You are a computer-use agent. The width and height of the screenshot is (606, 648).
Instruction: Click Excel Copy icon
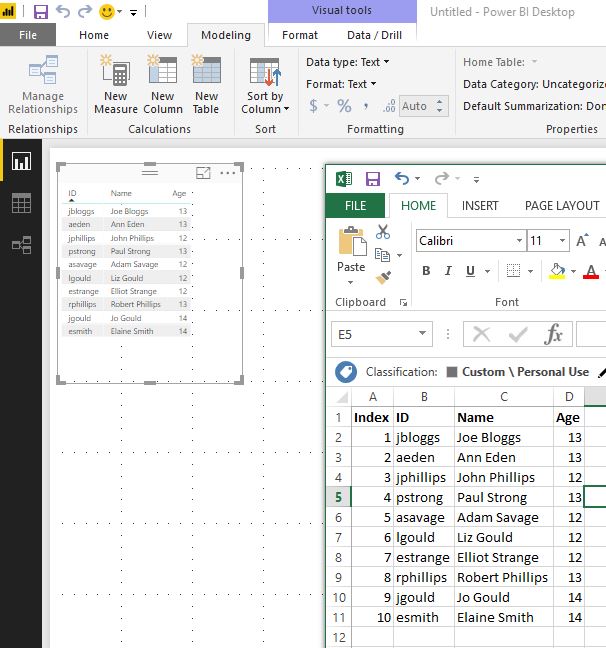click(x=382, y=255)
